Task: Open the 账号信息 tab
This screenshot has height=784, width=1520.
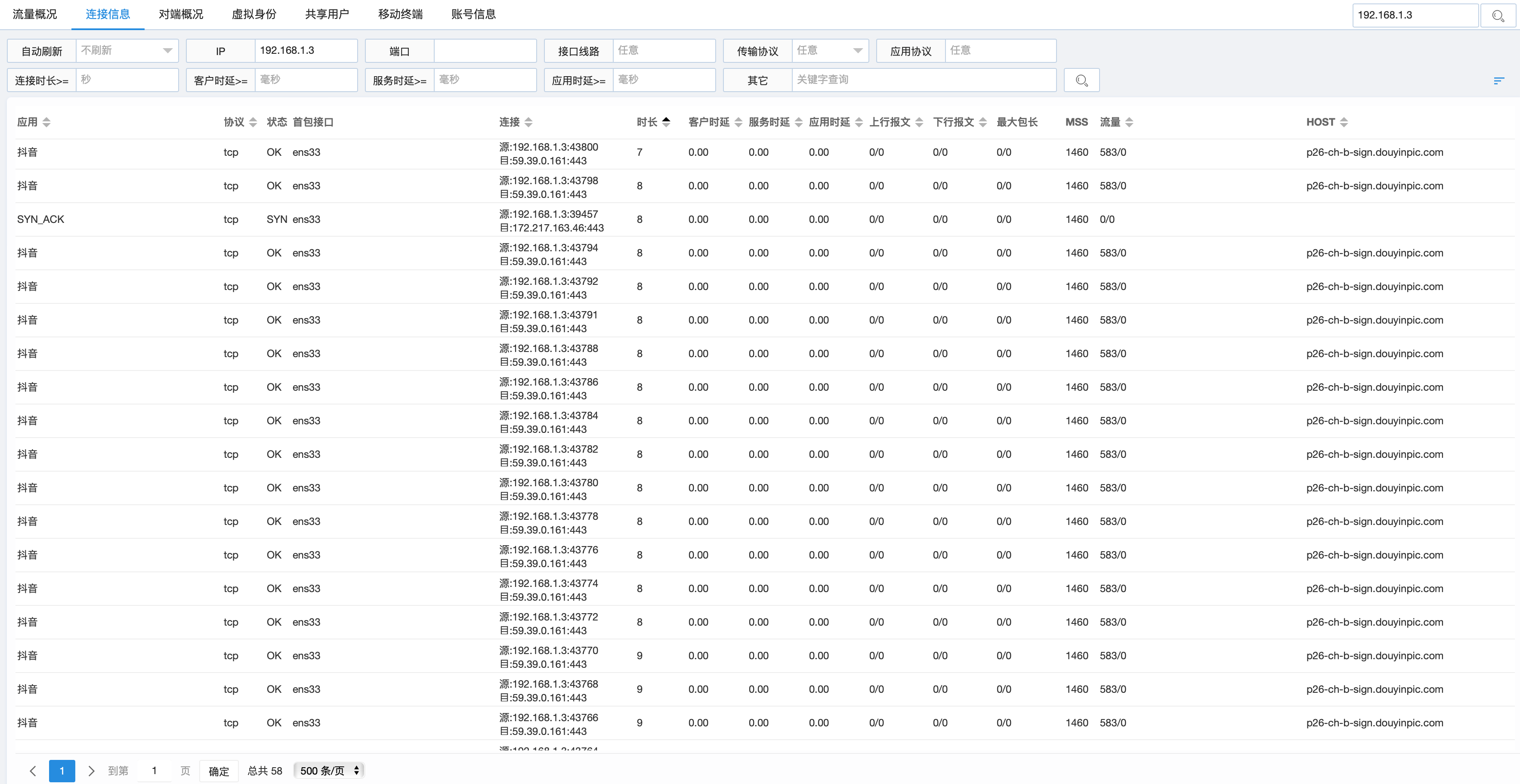Action: [x=473, y=14]
